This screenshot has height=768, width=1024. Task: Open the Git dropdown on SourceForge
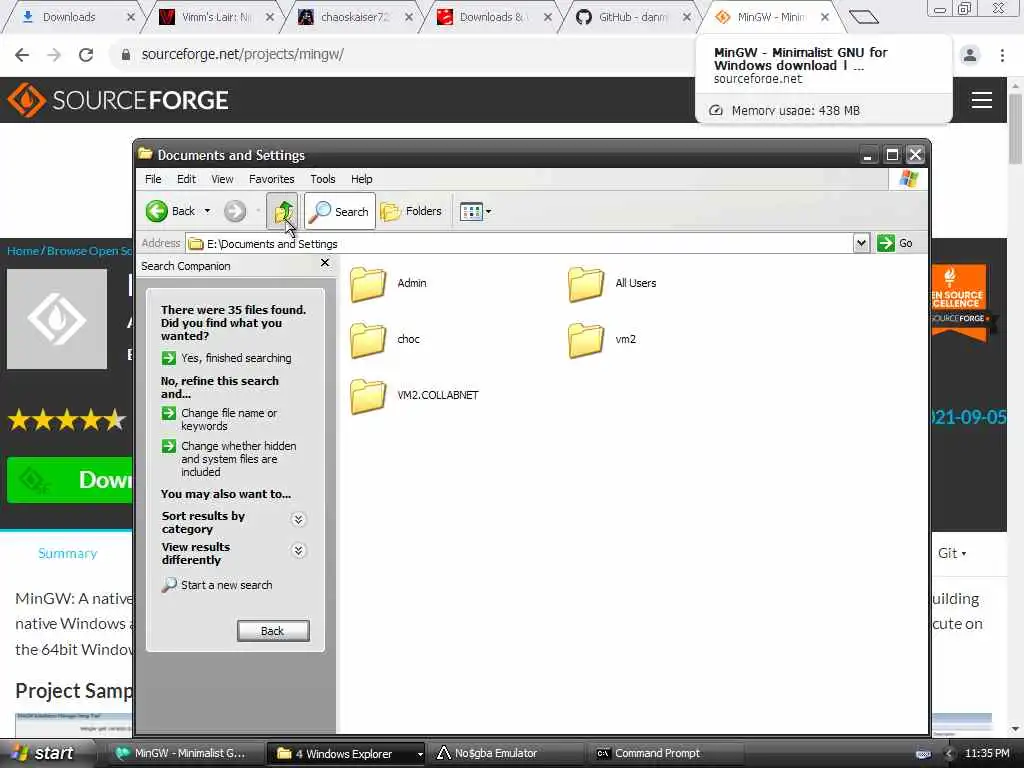point(952,553)
